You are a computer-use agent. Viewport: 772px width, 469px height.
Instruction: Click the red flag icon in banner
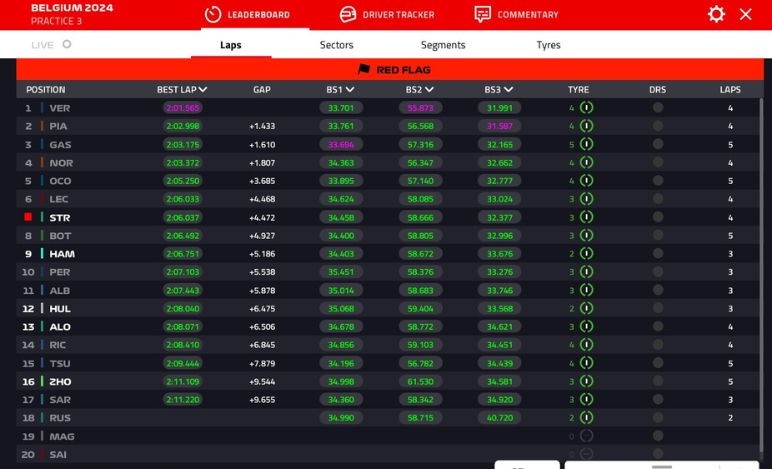[x=364, y=70]
